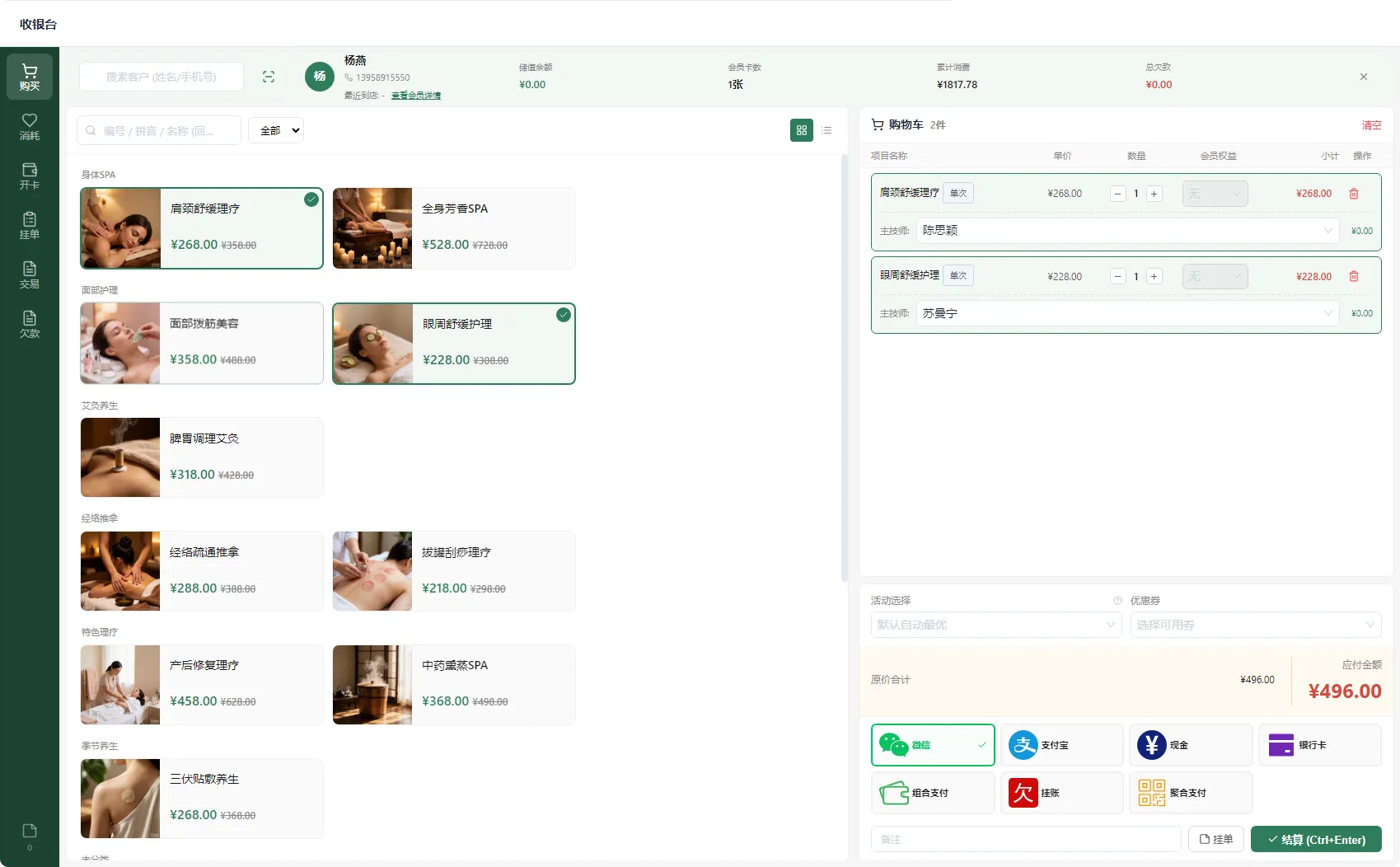
Task: Click the scan code icon beside customer search
Action: pyautogui.click(x=269, y=77)
